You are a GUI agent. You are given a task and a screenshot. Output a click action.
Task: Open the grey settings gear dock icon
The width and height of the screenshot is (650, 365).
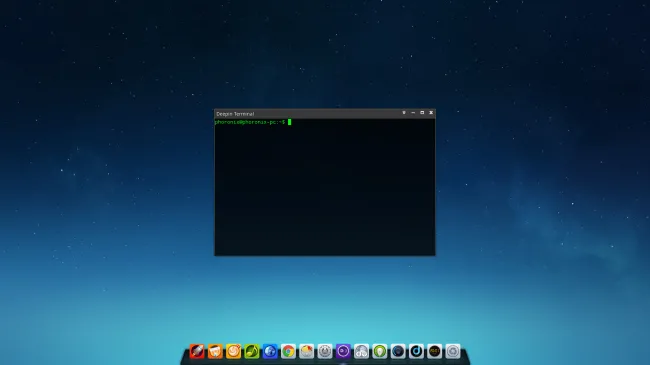452,351
